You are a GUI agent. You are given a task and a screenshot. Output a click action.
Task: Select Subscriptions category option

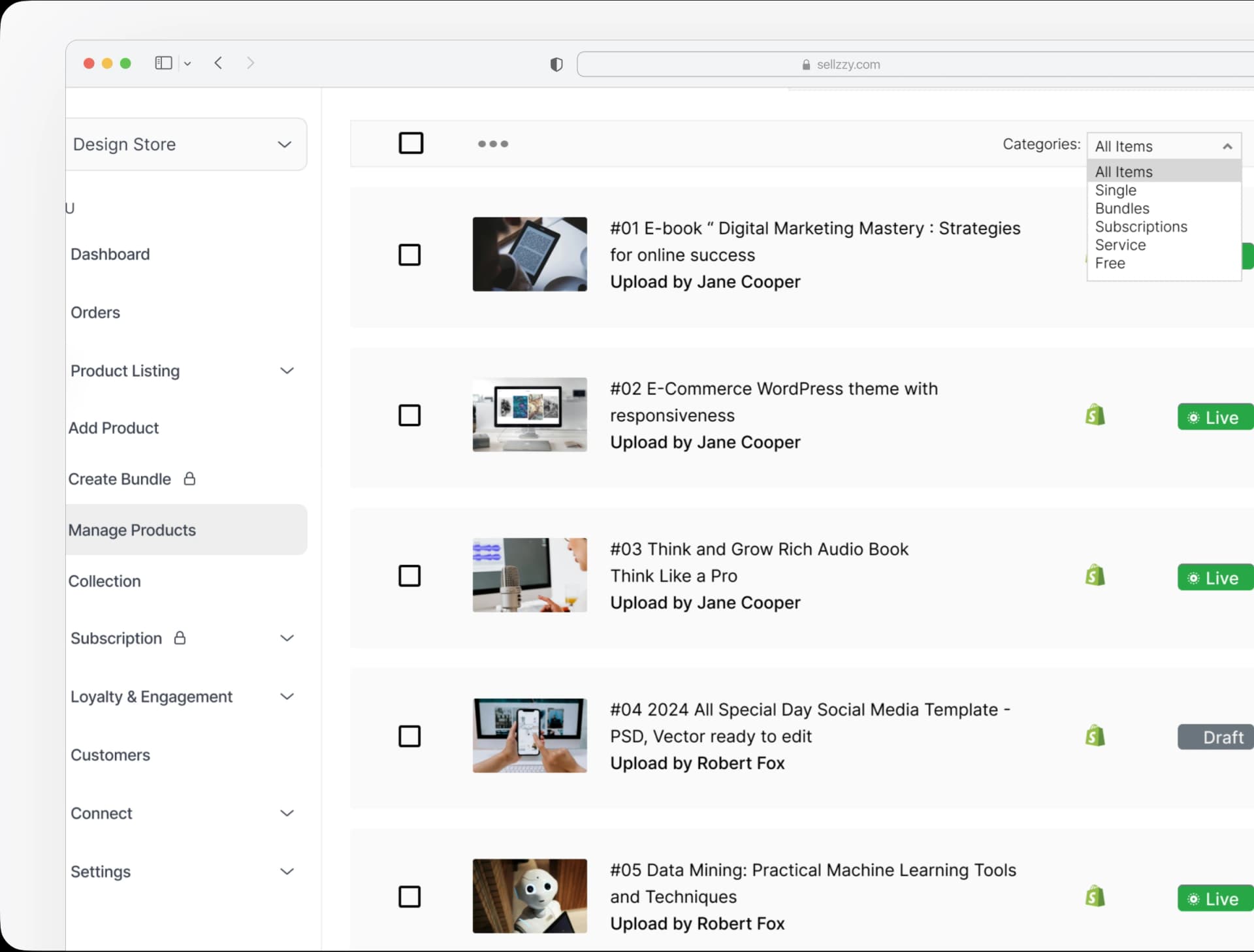click(x=1140, y=227)
